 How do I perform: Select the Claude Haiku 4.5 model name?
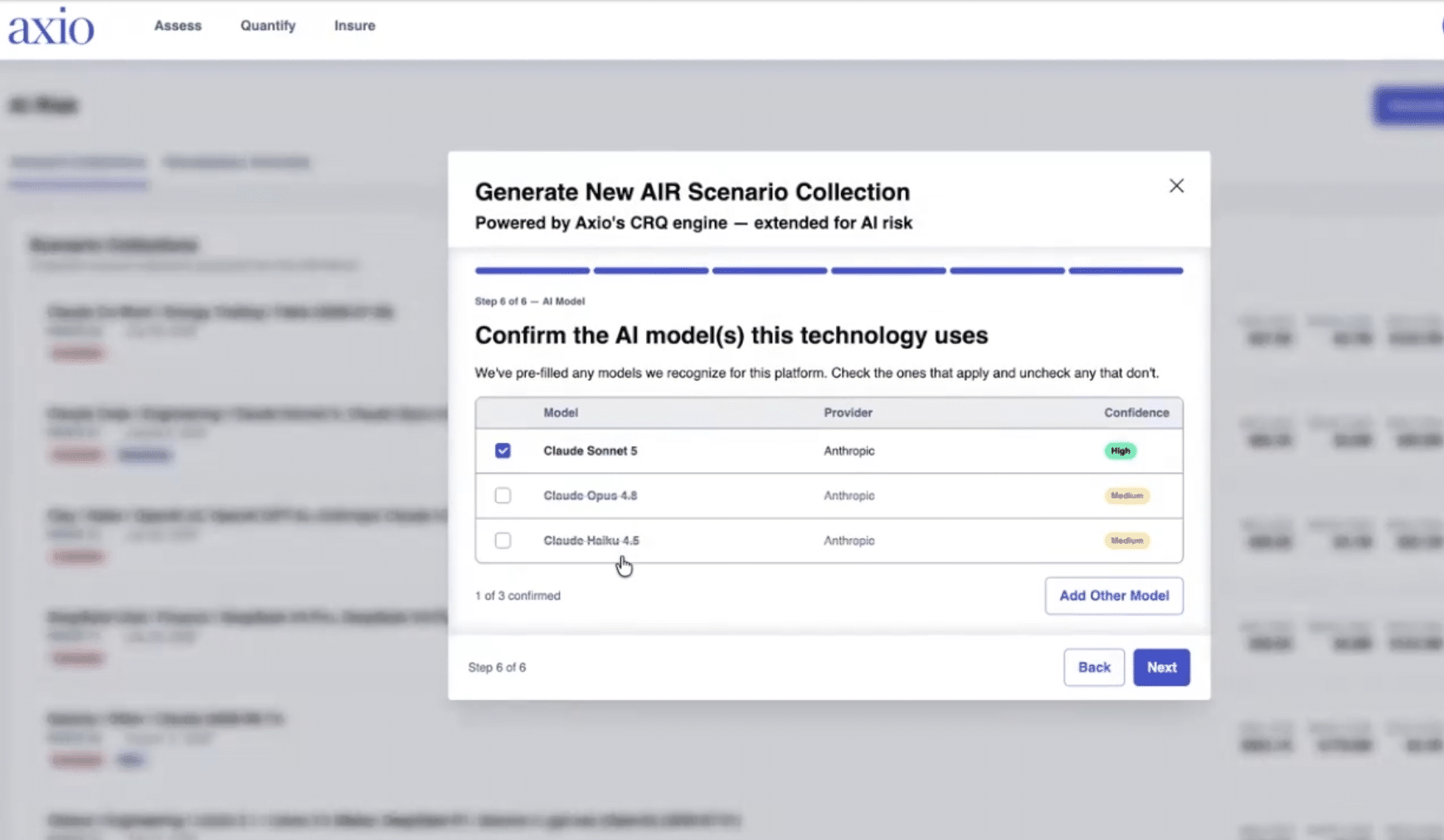coord(591,540)
